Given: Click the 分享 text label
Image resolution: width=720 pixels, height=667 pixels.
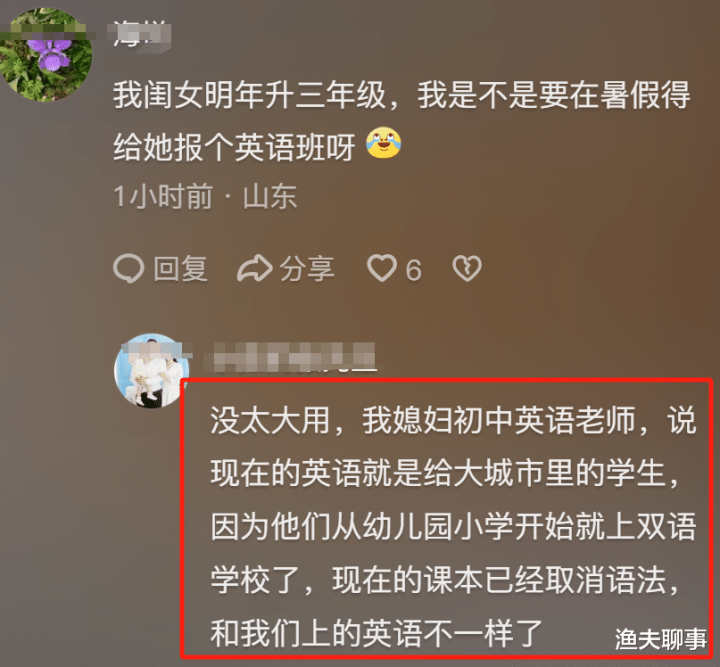Looking at the screenshot, I should [307, 269].
